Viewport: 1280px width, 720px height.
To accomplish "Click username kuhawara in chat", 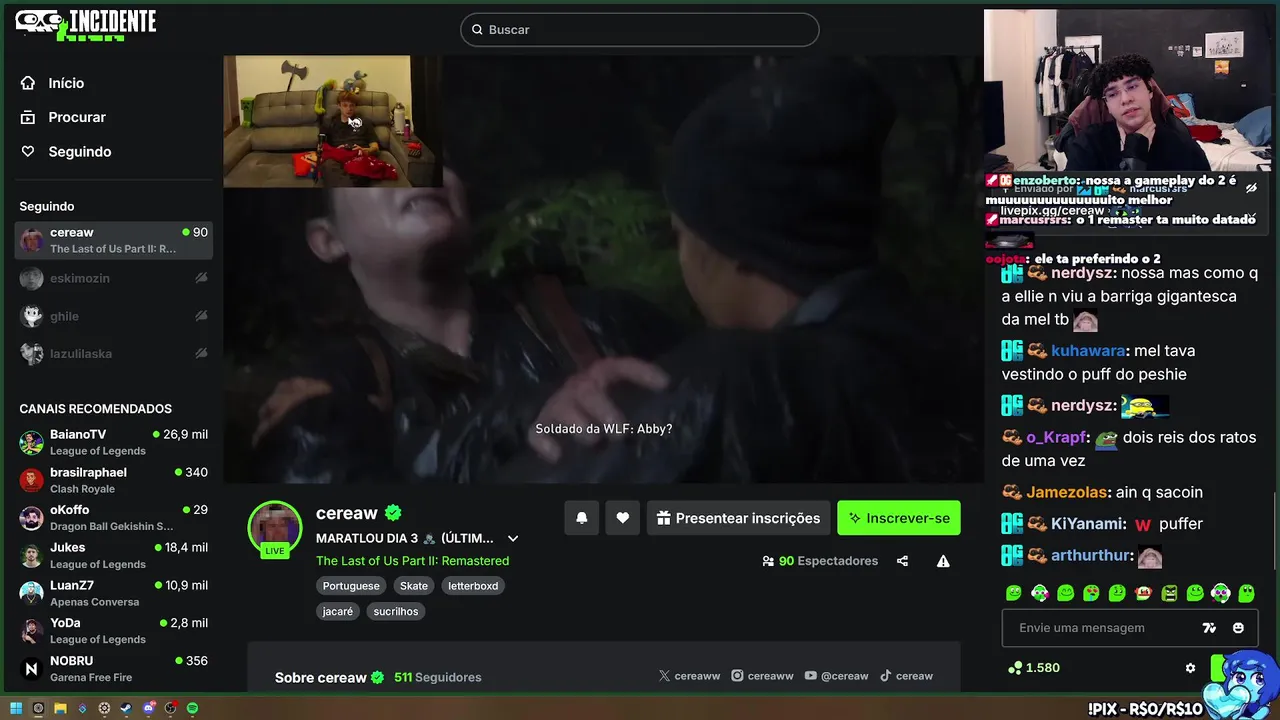I will click(1088, 351).
